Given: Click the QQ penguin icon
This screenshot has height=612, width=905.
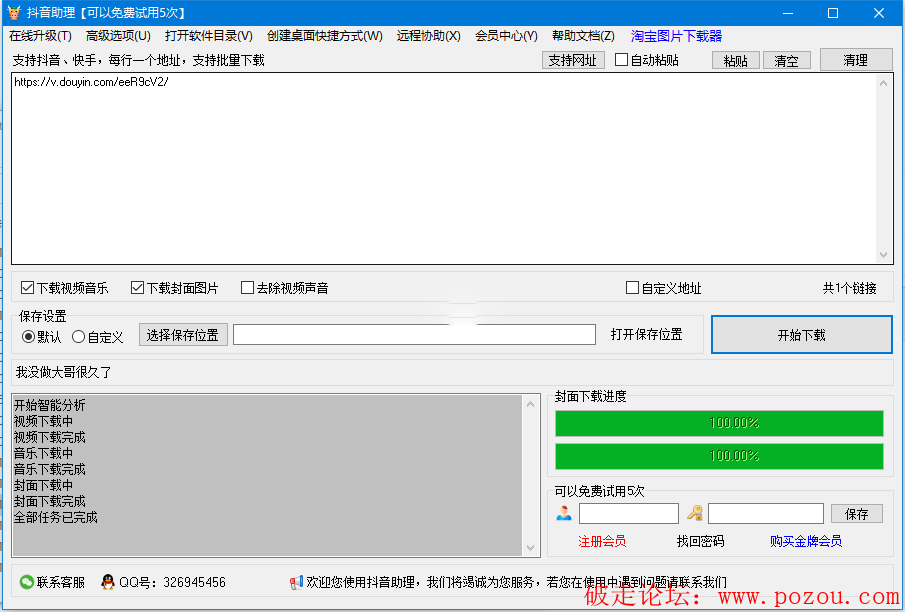Looking at the screenshot, I should coord(107,582).
